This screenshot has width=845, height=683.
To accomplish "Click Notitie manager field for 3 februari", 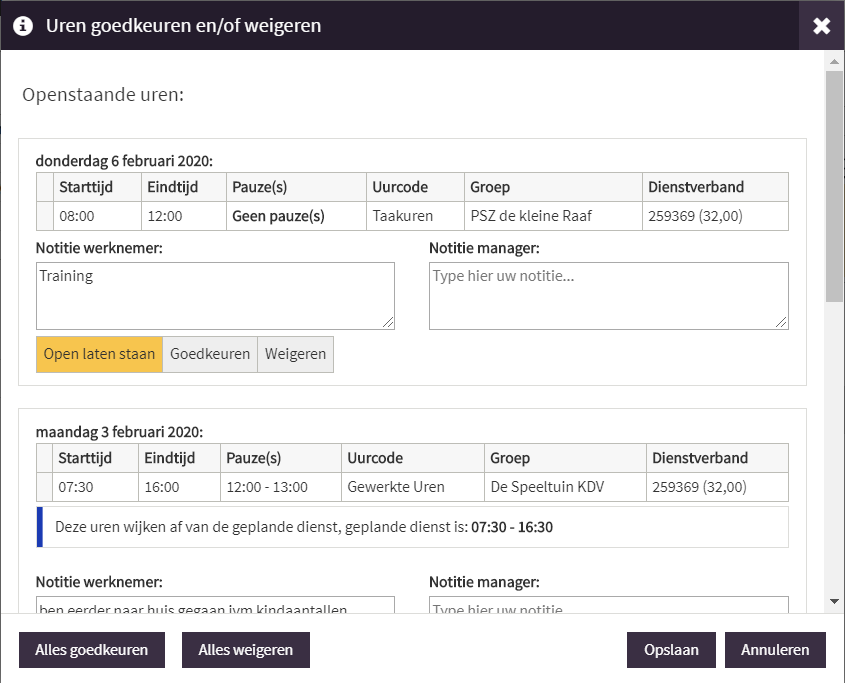I will coord(608,605).
